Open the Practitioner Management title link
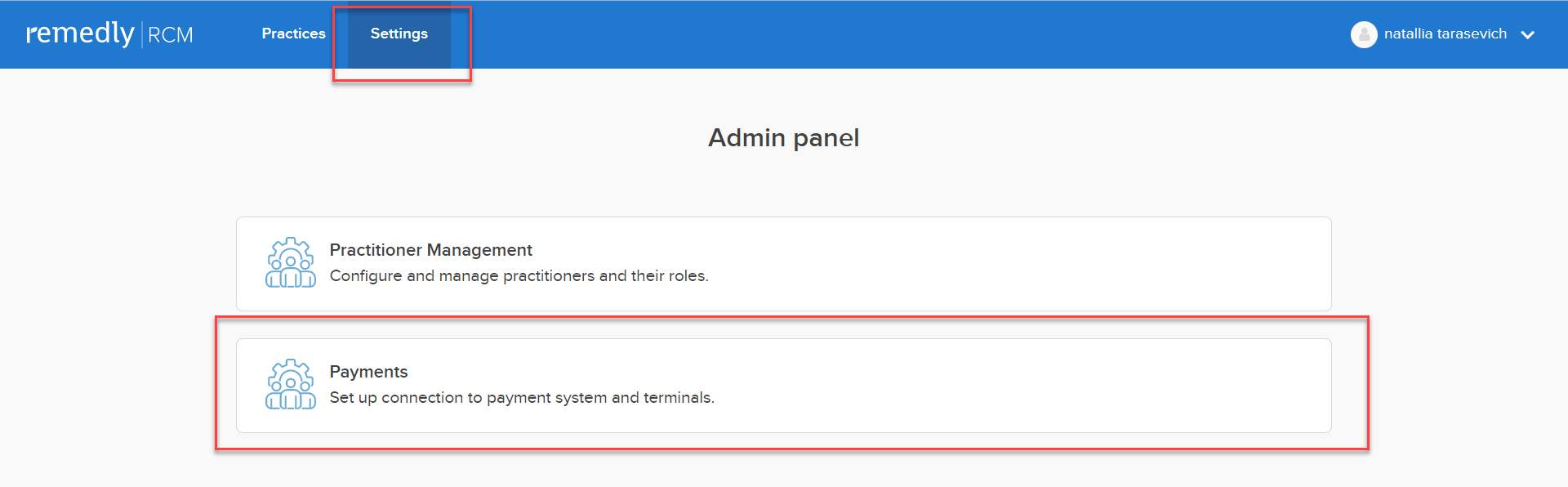This screenshot has width=1568, height=487. point(430,250)
